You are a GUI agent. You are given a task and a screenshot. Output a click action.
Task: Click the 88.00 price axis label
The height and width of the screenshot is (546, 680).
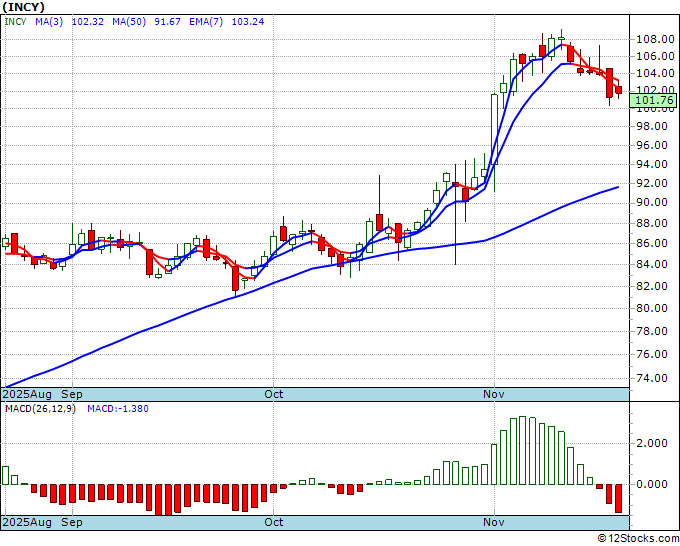coord(652,223)
